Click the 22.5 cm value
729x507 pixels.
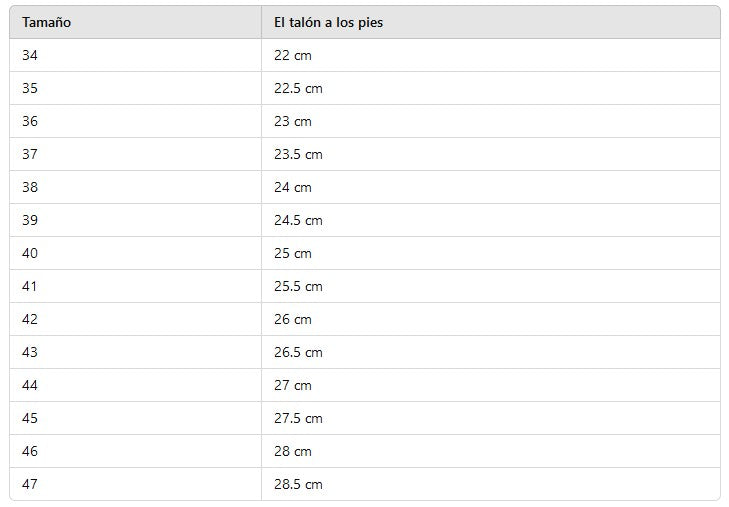coord(298,88)
